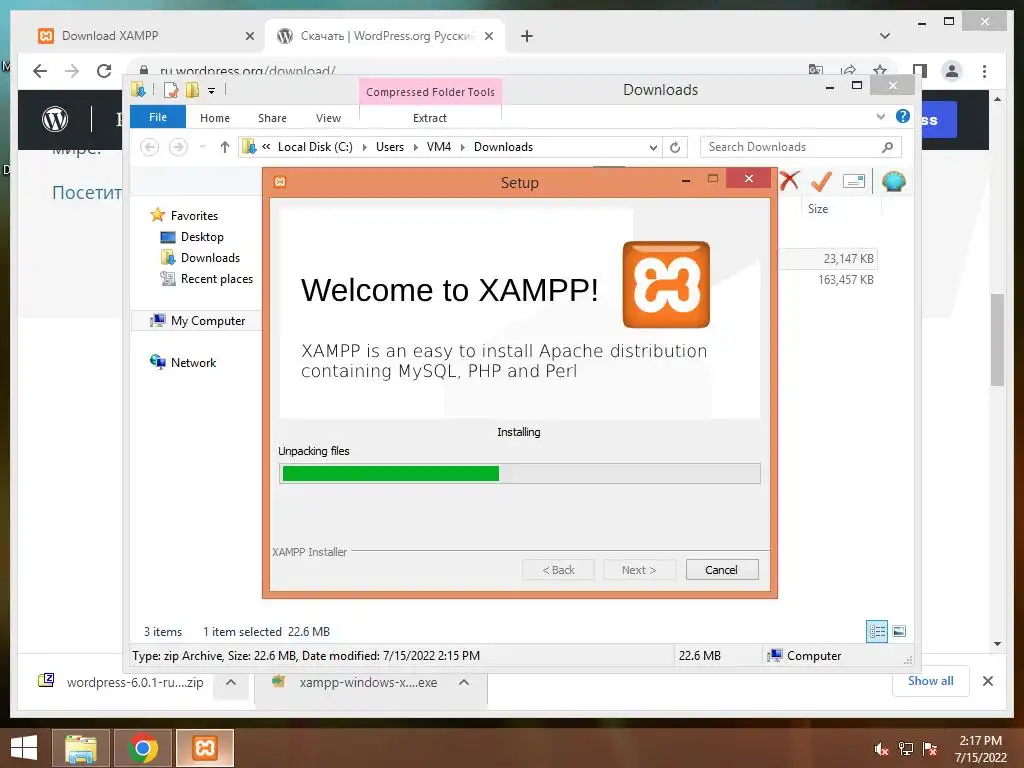The image size is (1024, 768).
Task: Click the red X delete icon in Explorer
Action: (789, 181)
